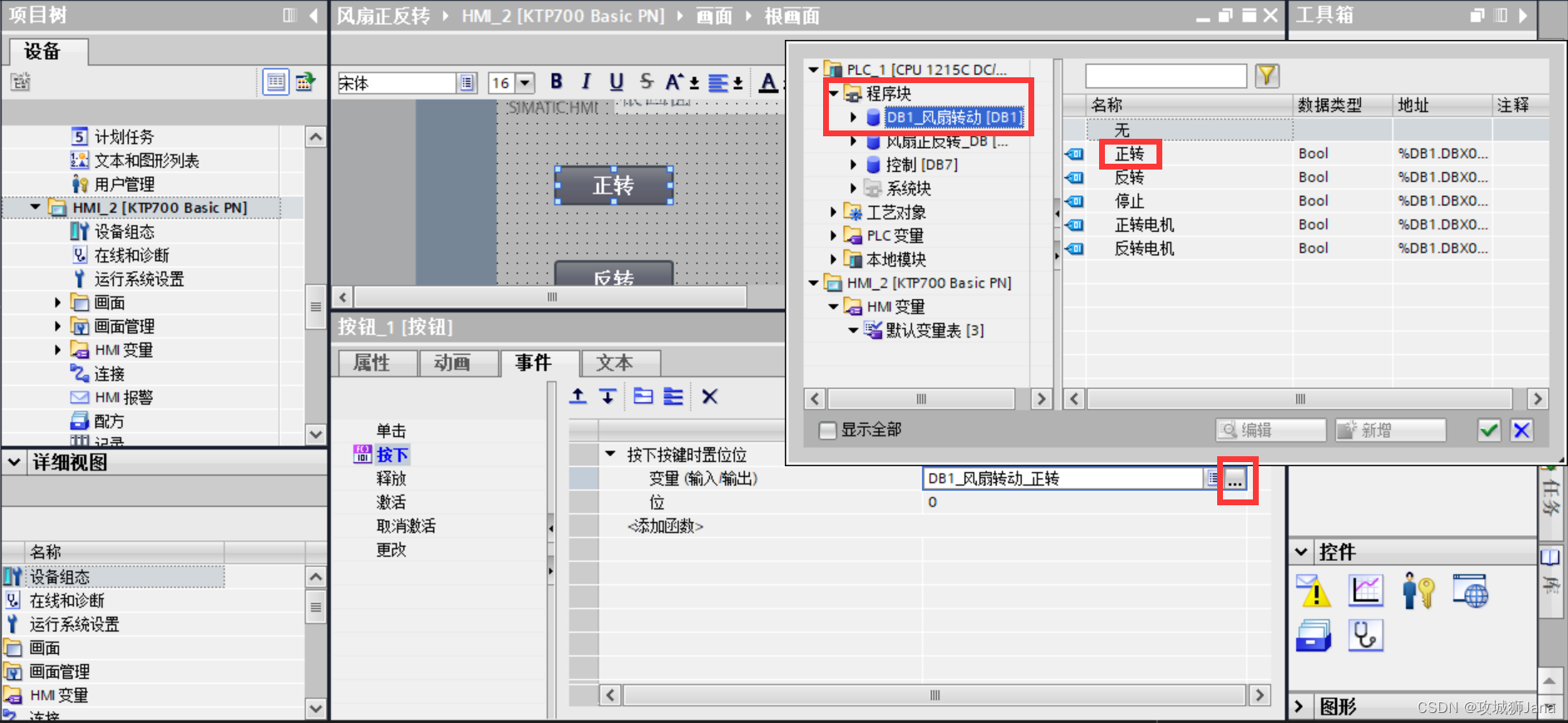Select the system diagnostics view control icon
The height and width of the screenshot is (723, 1568).
[x=1366, y=636]
